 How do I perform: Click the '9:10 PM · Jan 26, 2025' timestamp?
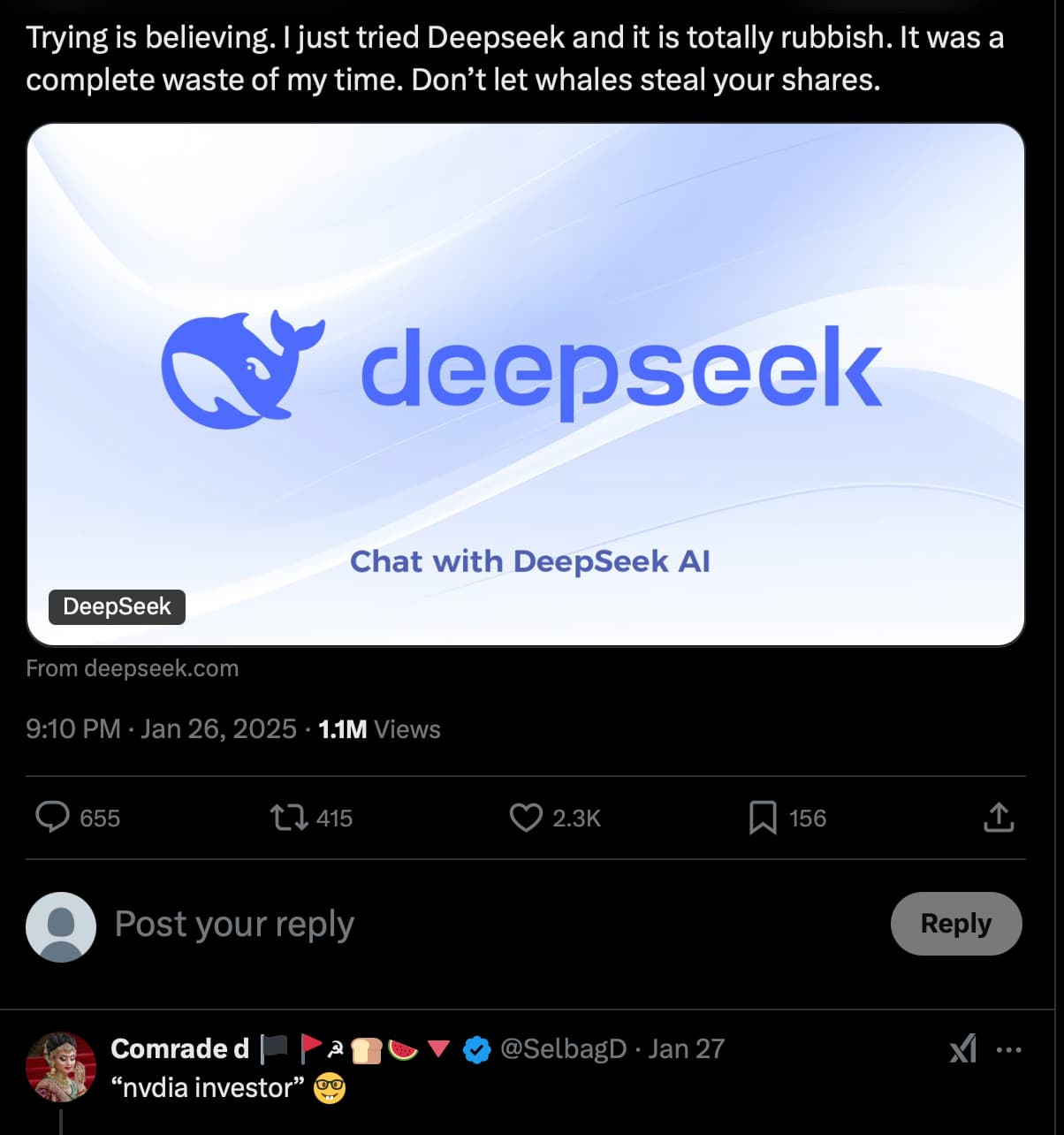coord(161,729)
